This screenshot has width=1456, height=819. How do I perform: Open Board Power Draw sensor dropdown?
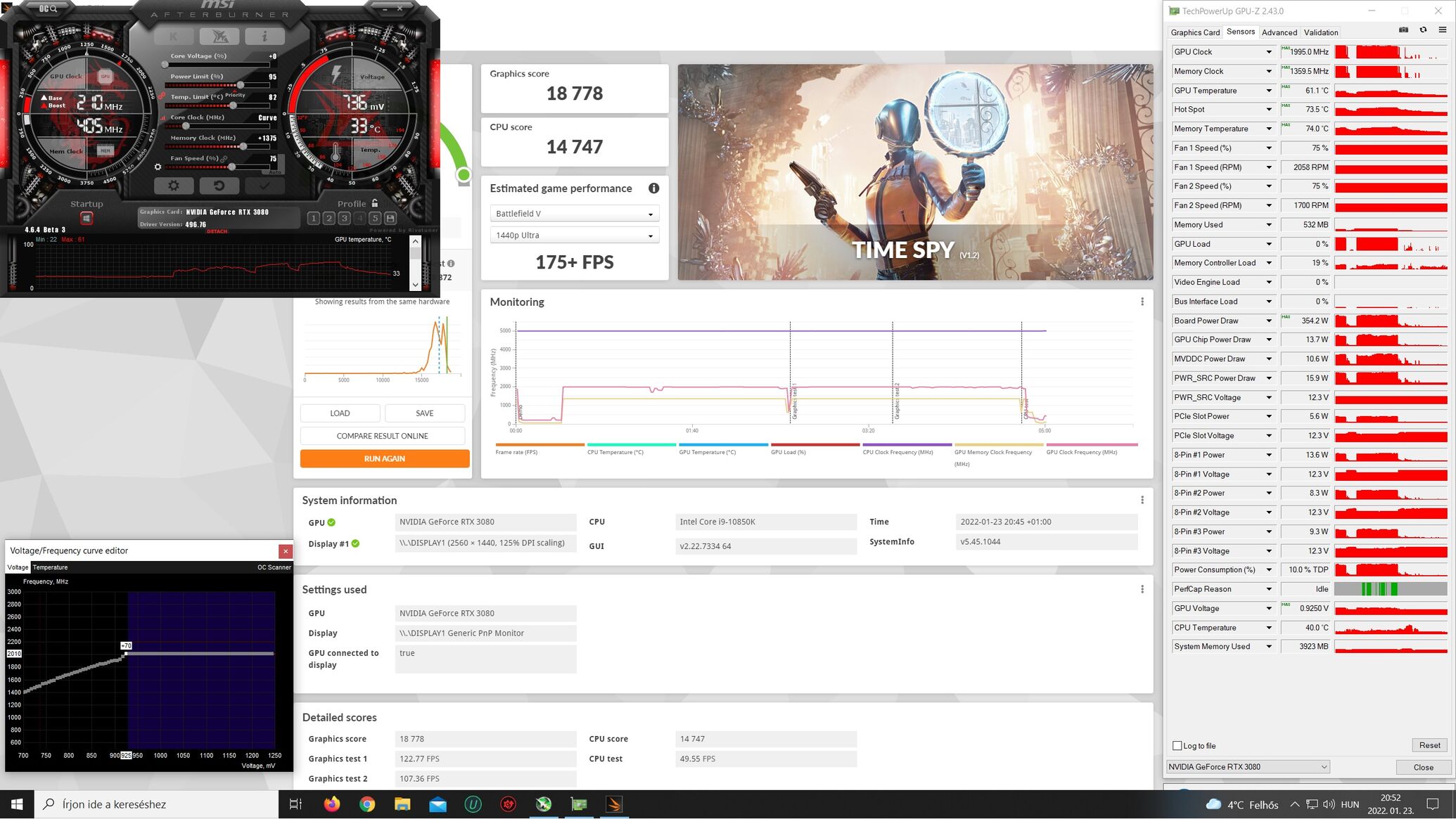[x=1269, y=321]
